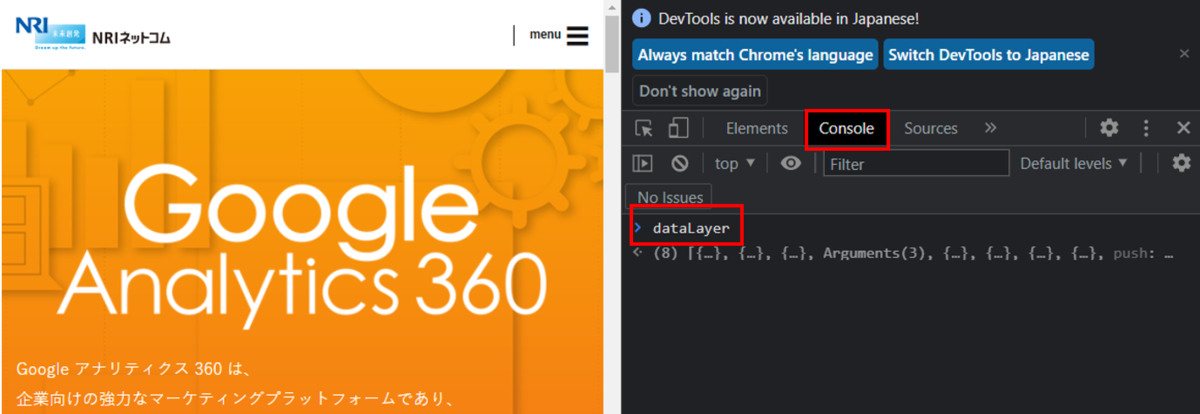Clear the console output
1200x414 pixels.
680,163
